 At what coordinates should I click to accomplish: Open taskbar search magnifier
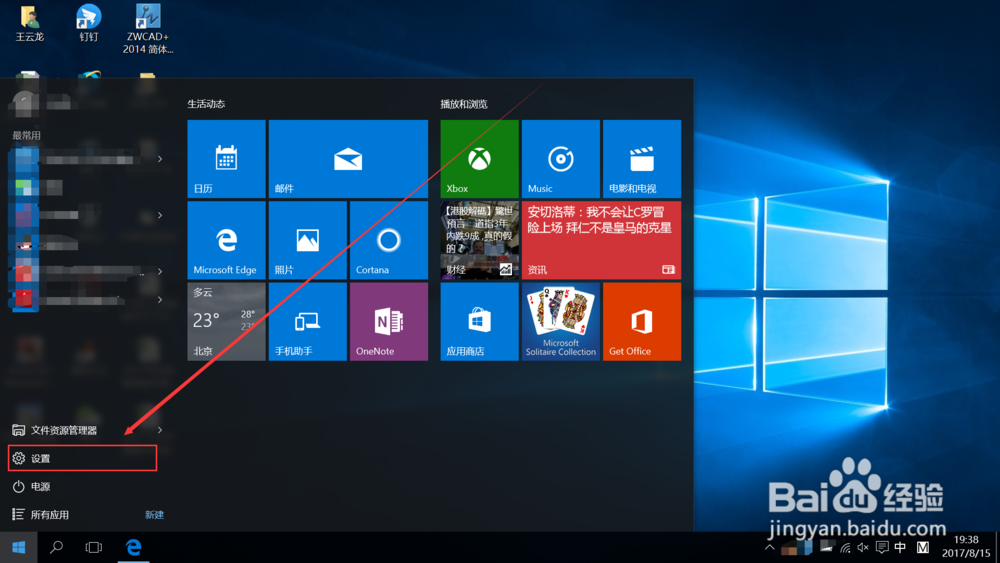[x=56, y=547]
